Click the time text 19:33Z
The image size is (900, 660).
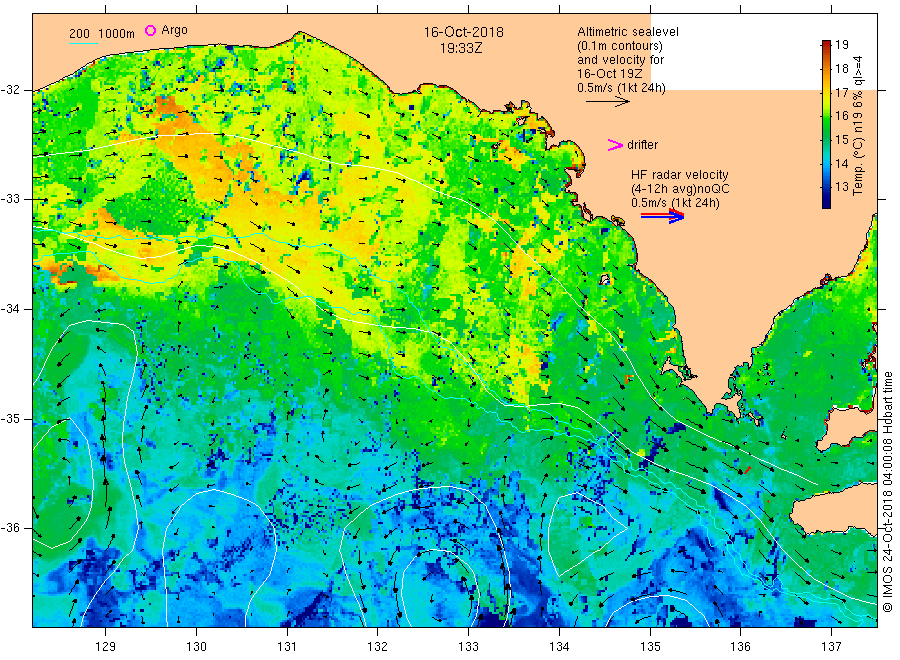pos(461,48)
